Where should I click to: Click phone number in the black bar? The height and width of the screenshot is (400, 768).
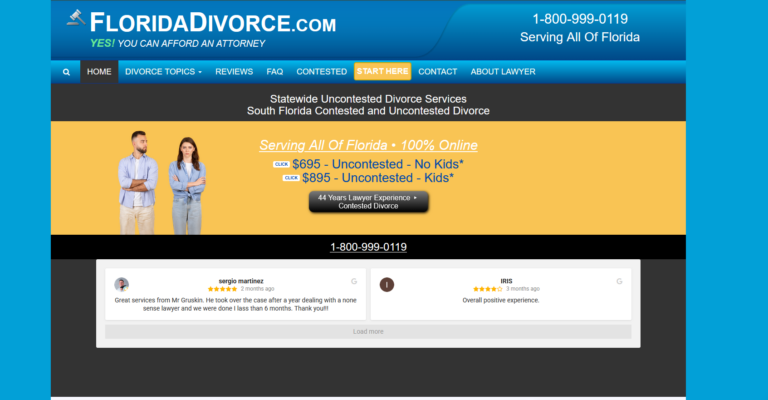point(368,247)
